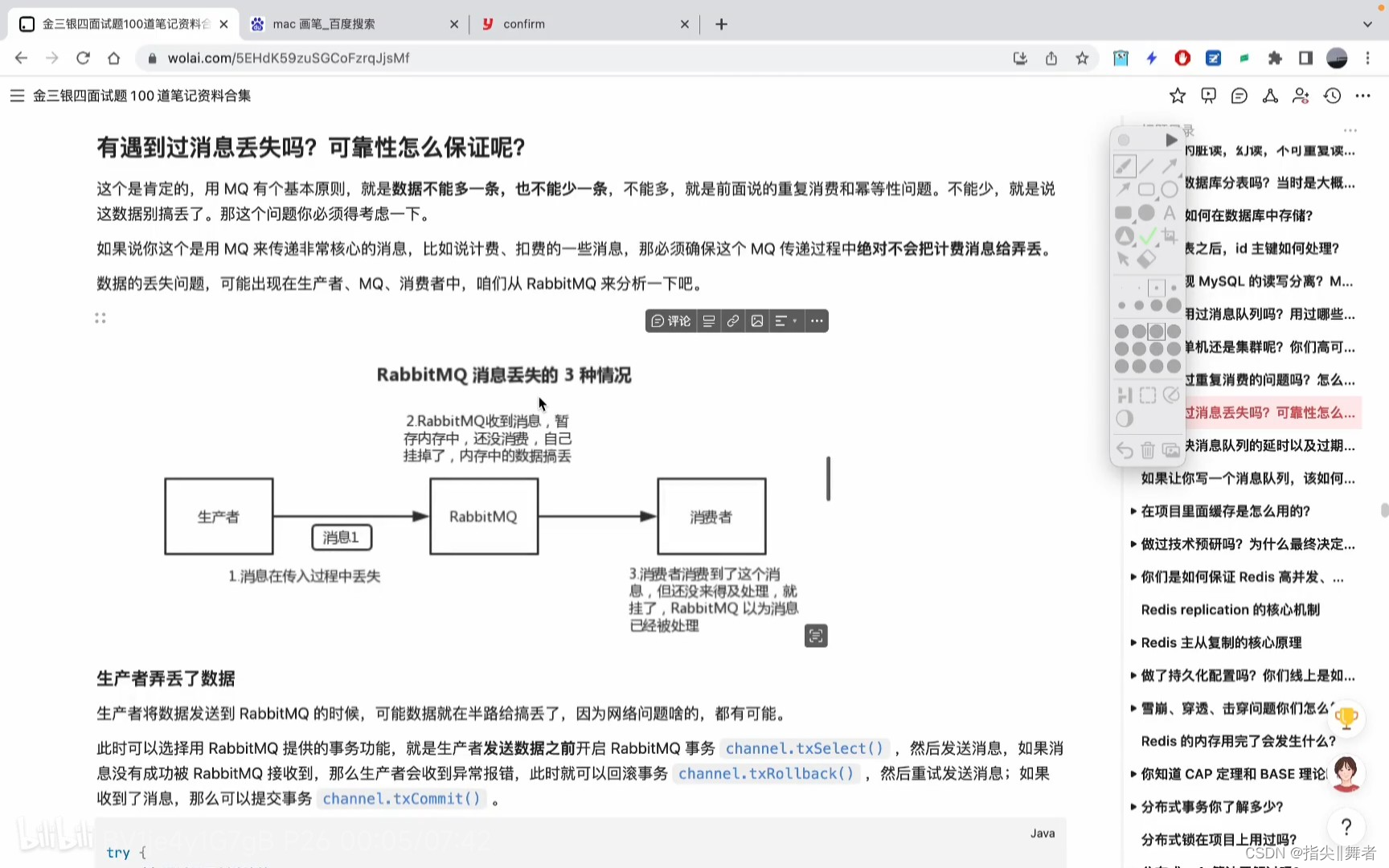The image size is (1389, 868).
Task: Click the diagram expand icon below image
Action: [x=816, y=636]
